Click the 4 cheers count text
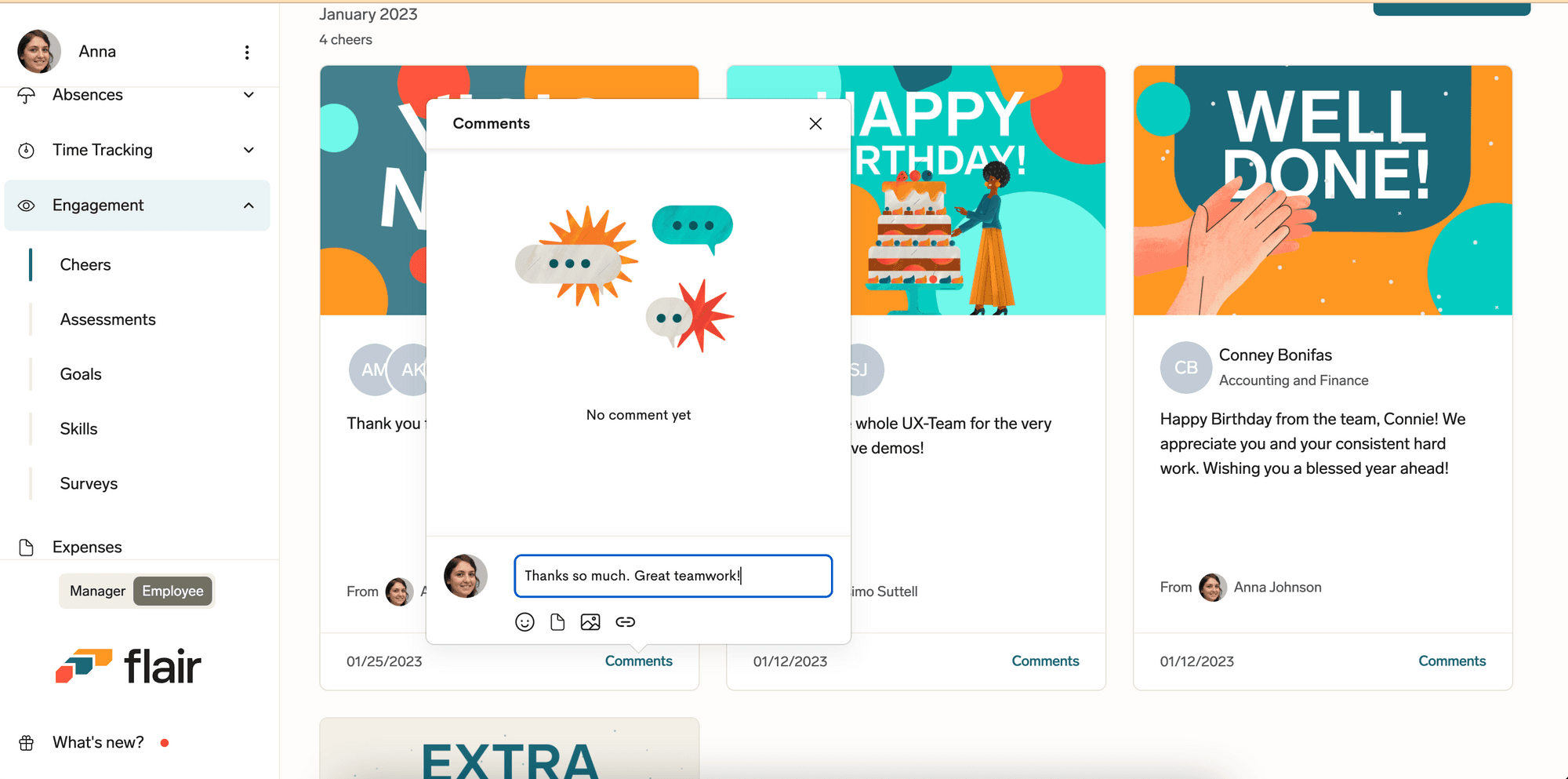 (x=346, y=39)
